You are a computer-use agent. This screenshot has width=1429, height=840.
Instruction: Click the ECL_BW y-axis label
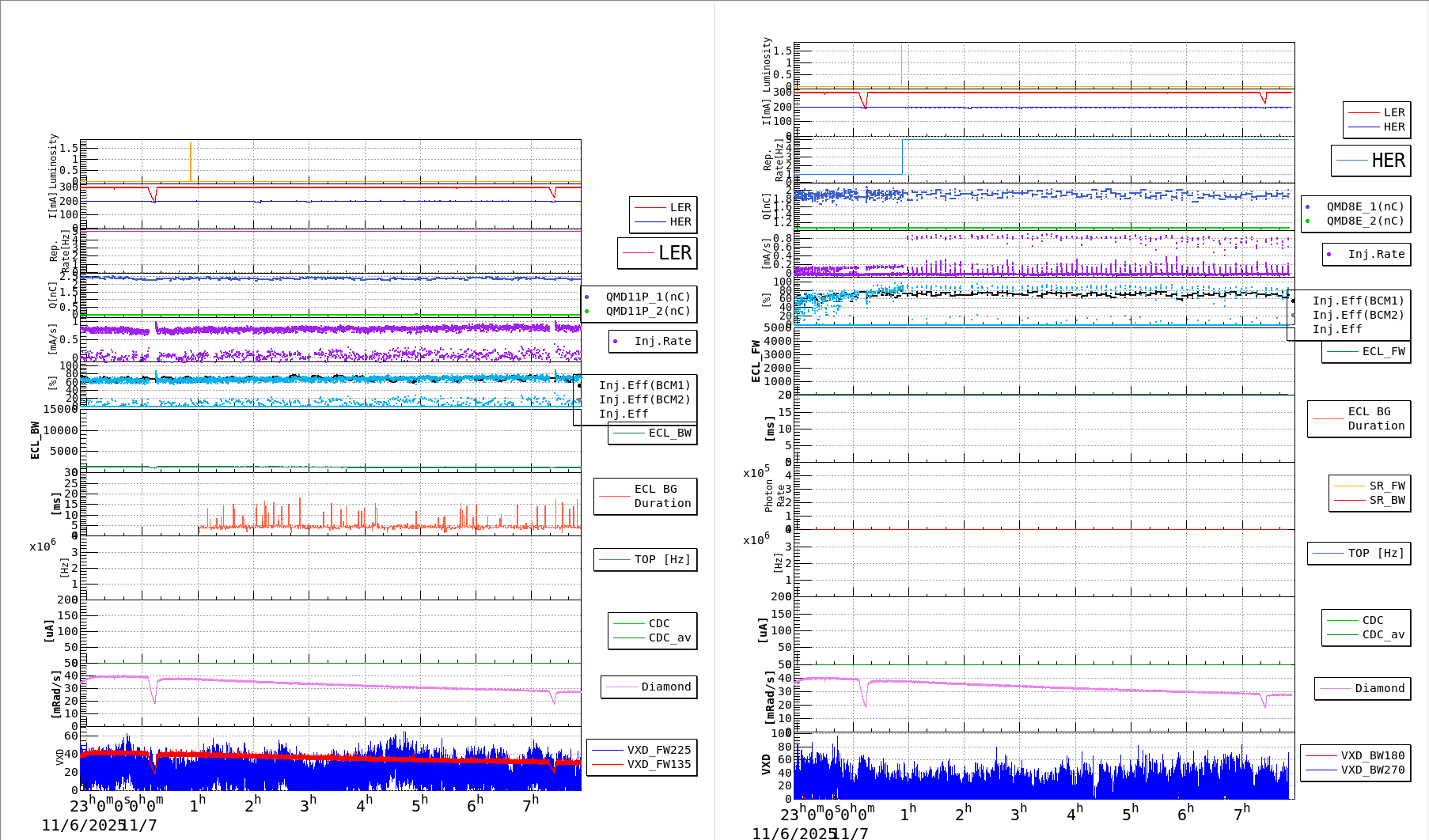35,440
